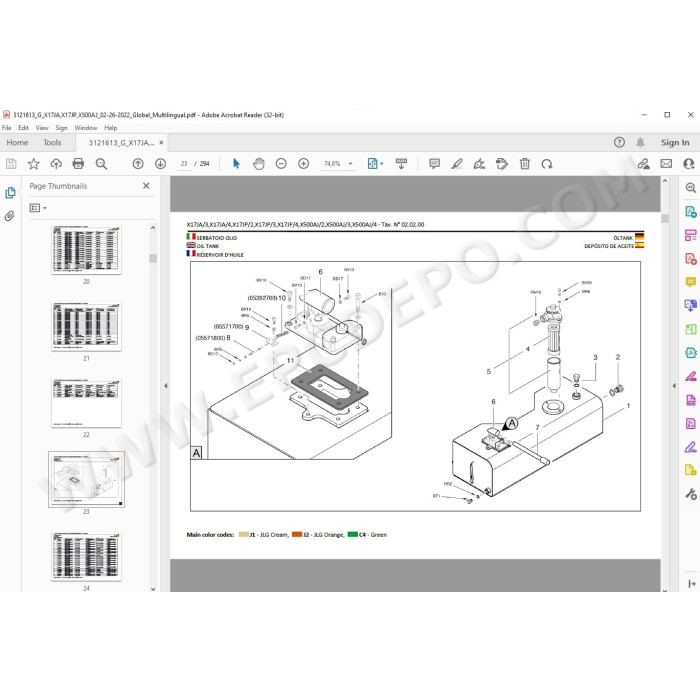The image size is (700, 700).
Task: Open the Help menu
Action: [x=111, y=128]
